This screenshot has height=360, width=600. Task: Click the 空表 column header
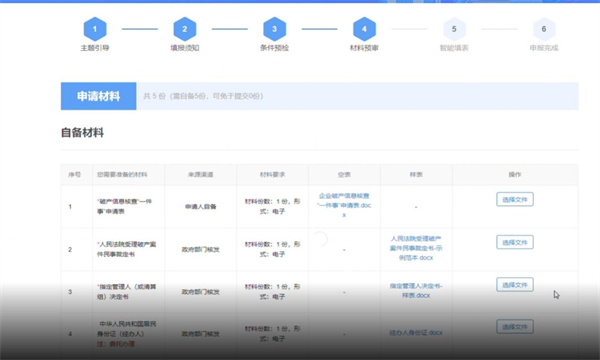tap(344, 174)
